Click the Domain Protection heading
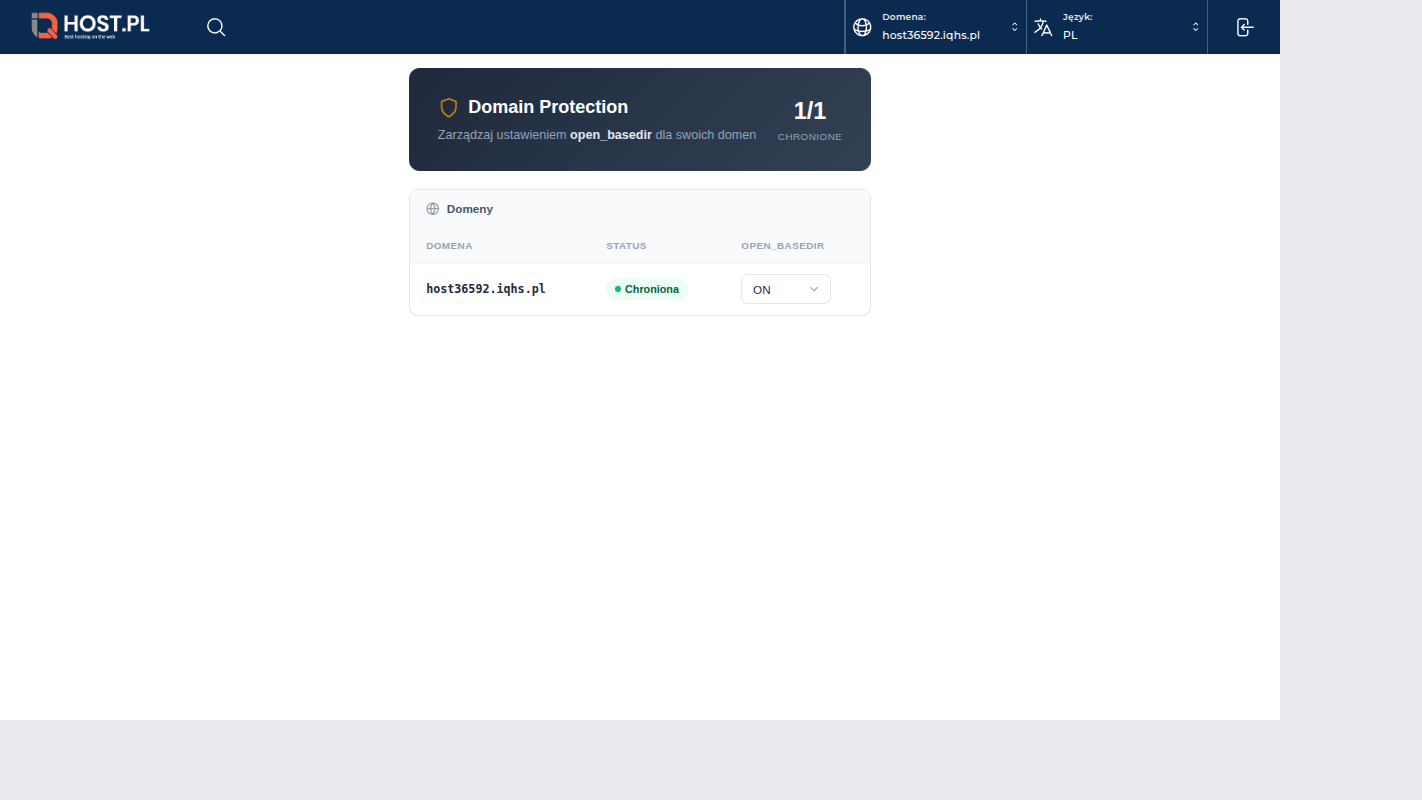The height and width of the screenshot is (800, 1422). [x=548, y=107]
